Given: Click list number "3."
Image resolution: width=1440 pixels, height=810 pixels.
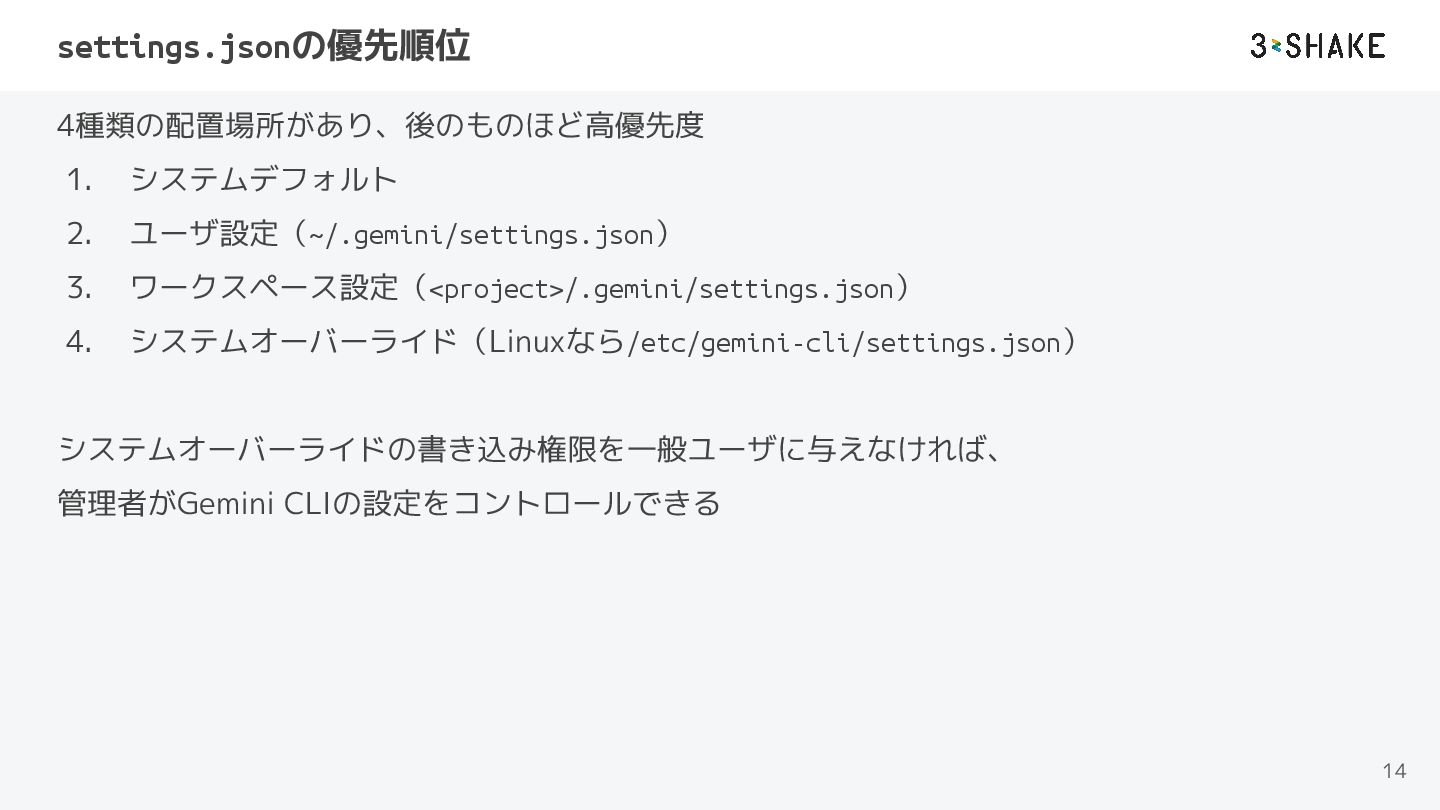Looking at the screenshot, I should point(79,288).
